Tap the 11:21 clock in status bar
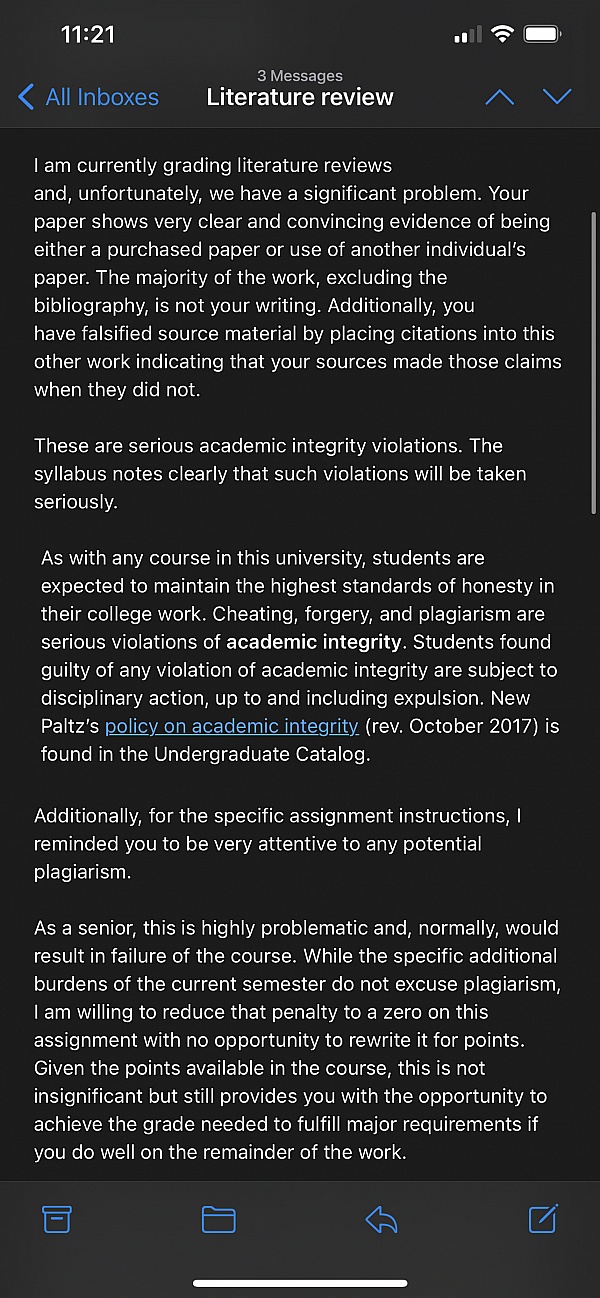Viewport: 600px width, 1298px height. [88, 35]
